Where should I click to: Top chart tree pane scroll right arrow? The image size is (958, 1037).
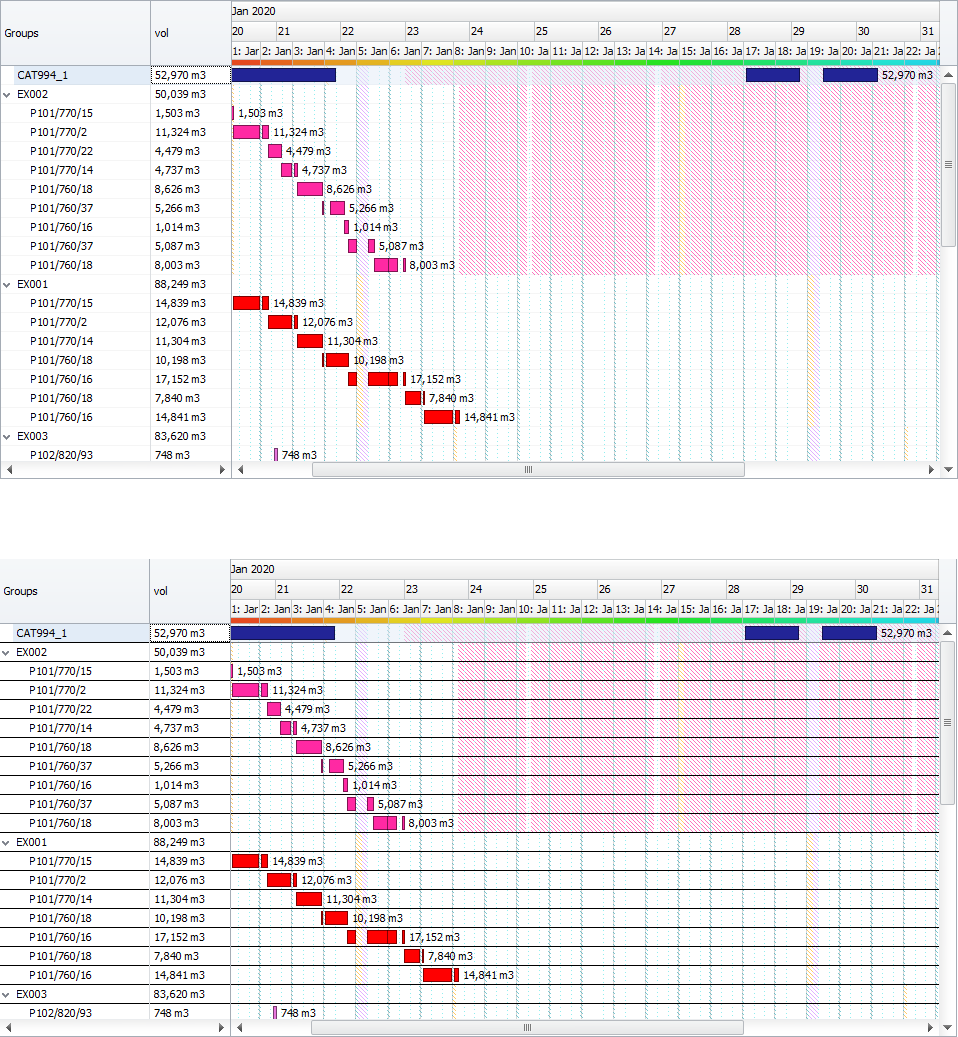[222, 470]
